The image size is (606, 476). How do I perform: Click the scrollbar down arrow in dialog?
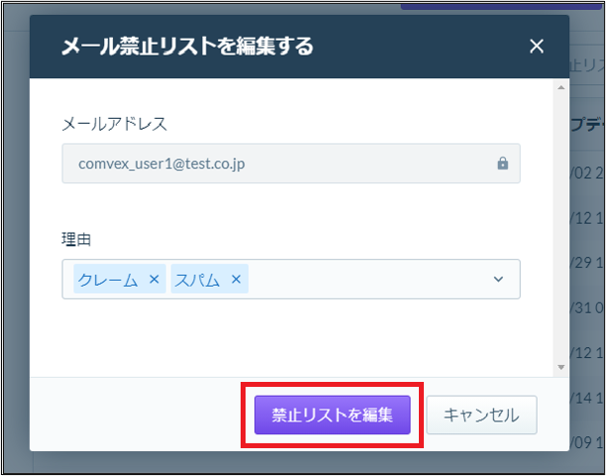[x=561, y=367]
